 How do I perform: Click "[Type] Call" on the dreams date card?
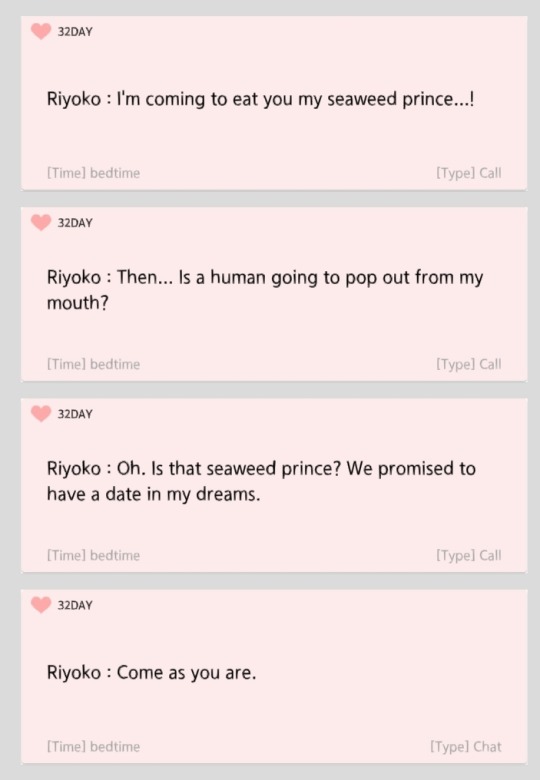click(469, 555)
